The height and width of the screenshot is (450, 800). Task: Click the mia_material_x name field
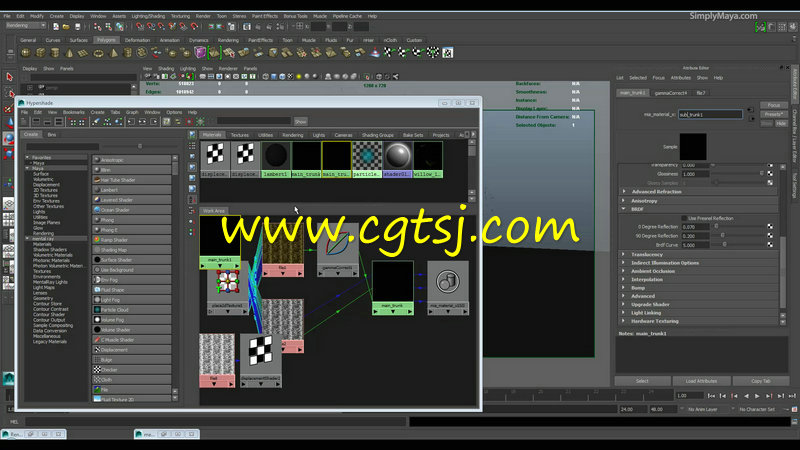coord(710,115)
